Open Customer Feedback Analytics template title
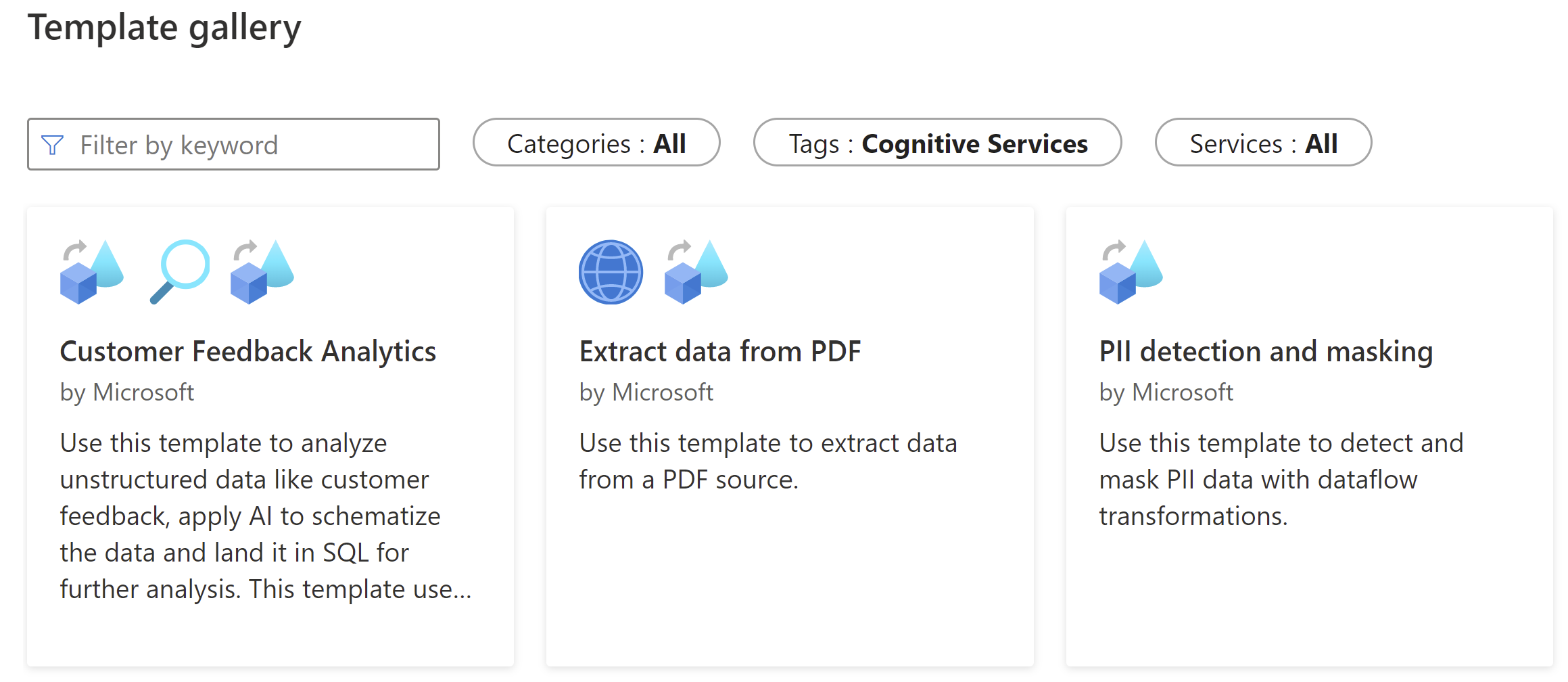 coord(248,352)
